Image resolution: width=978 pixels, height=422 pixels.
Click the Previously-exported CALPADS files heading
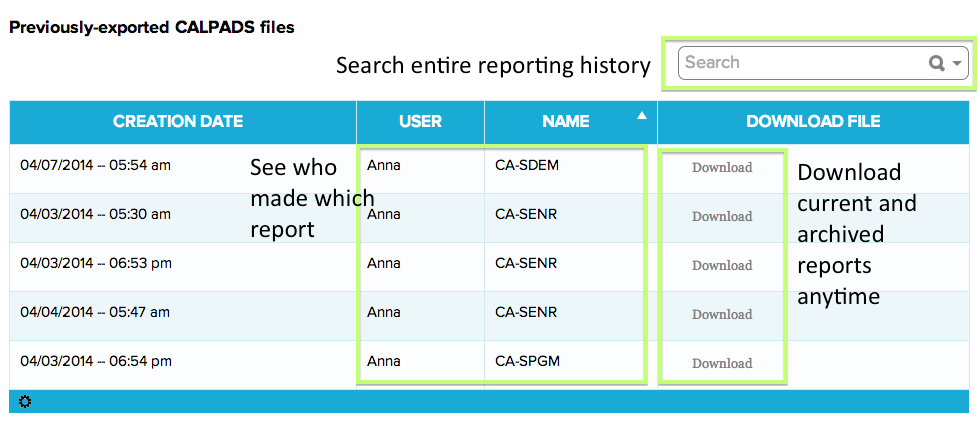(x=152, y=27)
